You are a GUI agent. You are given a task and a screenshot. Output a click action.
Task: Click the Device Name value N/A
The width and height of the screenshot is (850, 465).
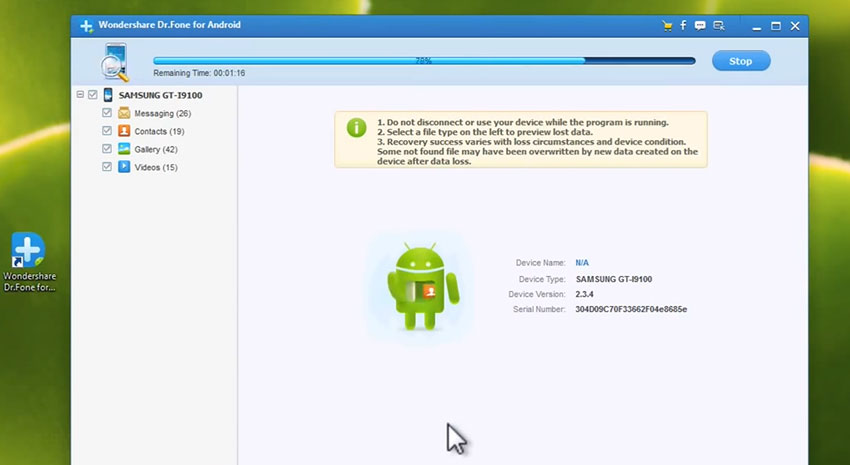click(x=582, y=263)
